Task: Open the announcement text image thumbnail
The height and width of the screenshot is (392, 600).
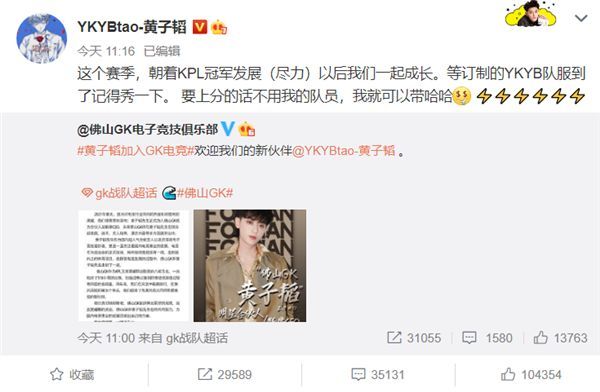Action: 134,266
